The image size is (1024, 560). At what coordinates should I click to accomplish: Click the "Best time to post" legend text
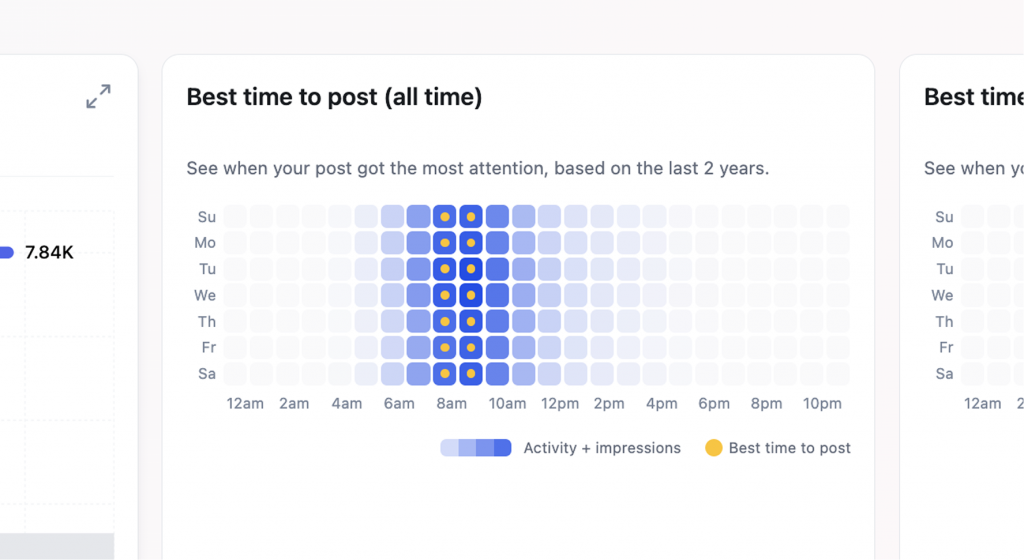pos(790,448)
